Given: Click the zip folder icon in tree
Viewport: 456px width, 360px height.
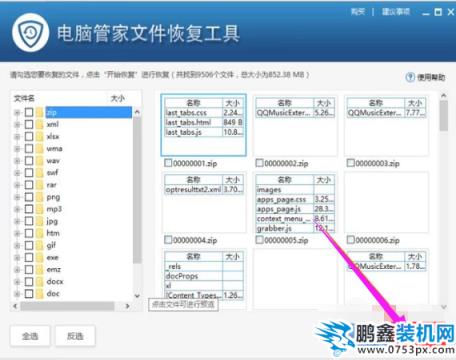Looking at the screenshot, I should 40,112.
